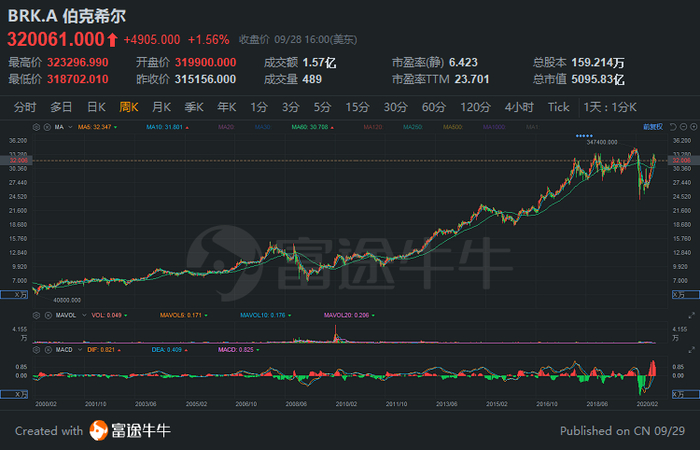This screenshot has height=450, width=700.
Task: Click the 40800.000 low price marker
Action: point(67,300)
